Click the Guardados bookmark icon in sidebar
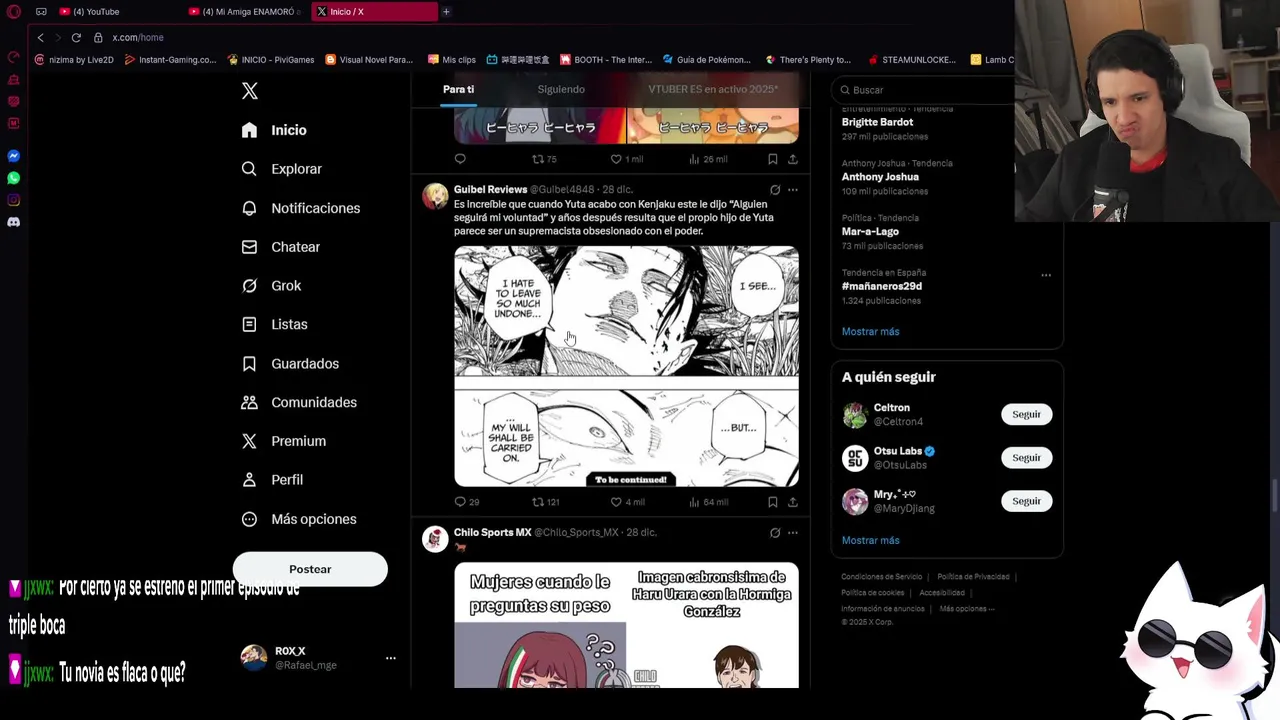The width and height of the screenshot is (1280, 720). pyautogui.click(x=249, y=364)
